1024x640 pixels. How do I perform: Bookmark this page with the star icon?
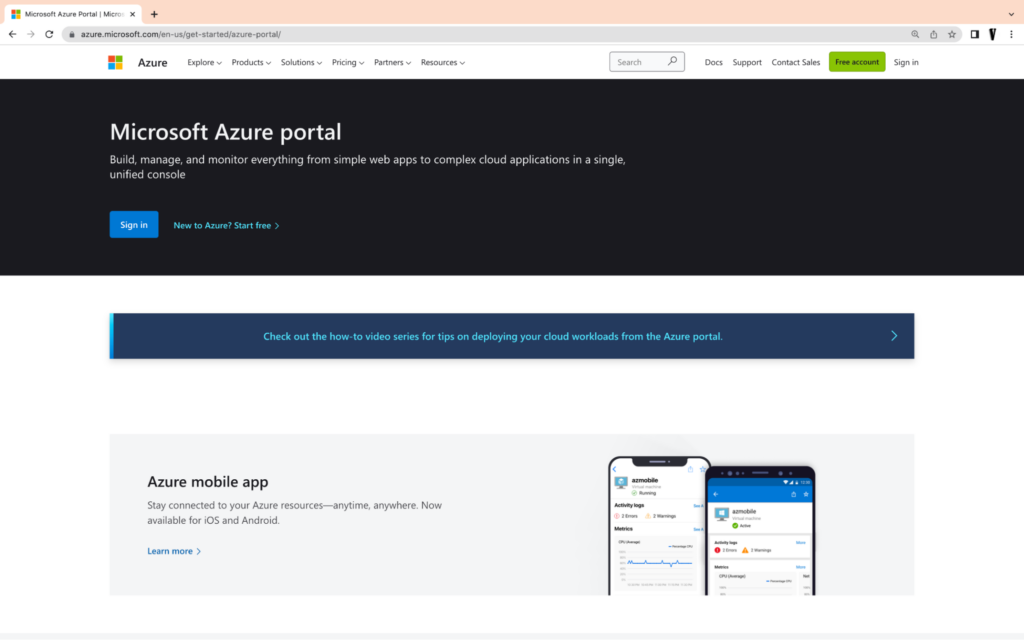(952, 34)
